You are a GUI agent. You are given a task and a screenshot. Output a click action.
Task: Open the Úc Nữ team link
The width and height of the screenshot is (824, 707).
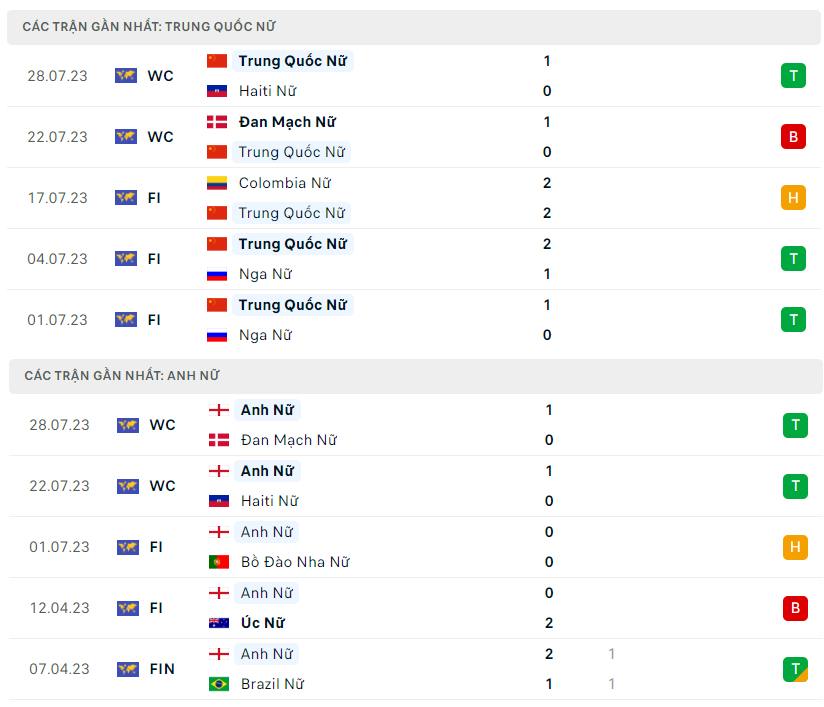(x=263, y=623)
